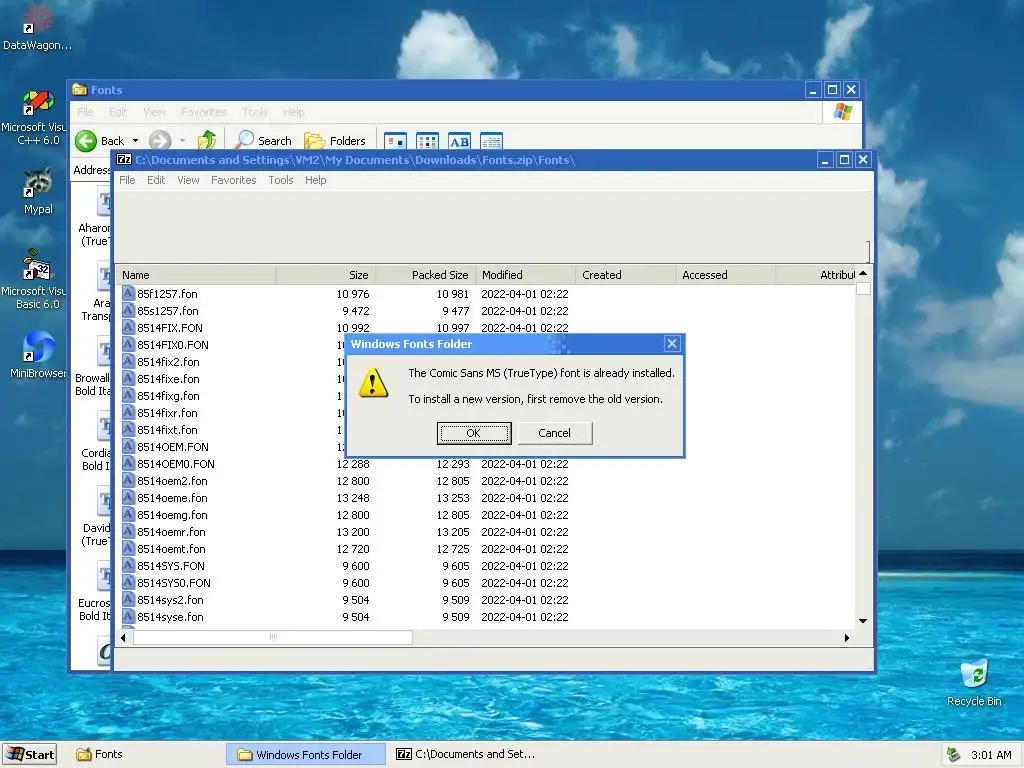Click horizontal scrollbar thumb in 7-Zip

pos(273,637)
